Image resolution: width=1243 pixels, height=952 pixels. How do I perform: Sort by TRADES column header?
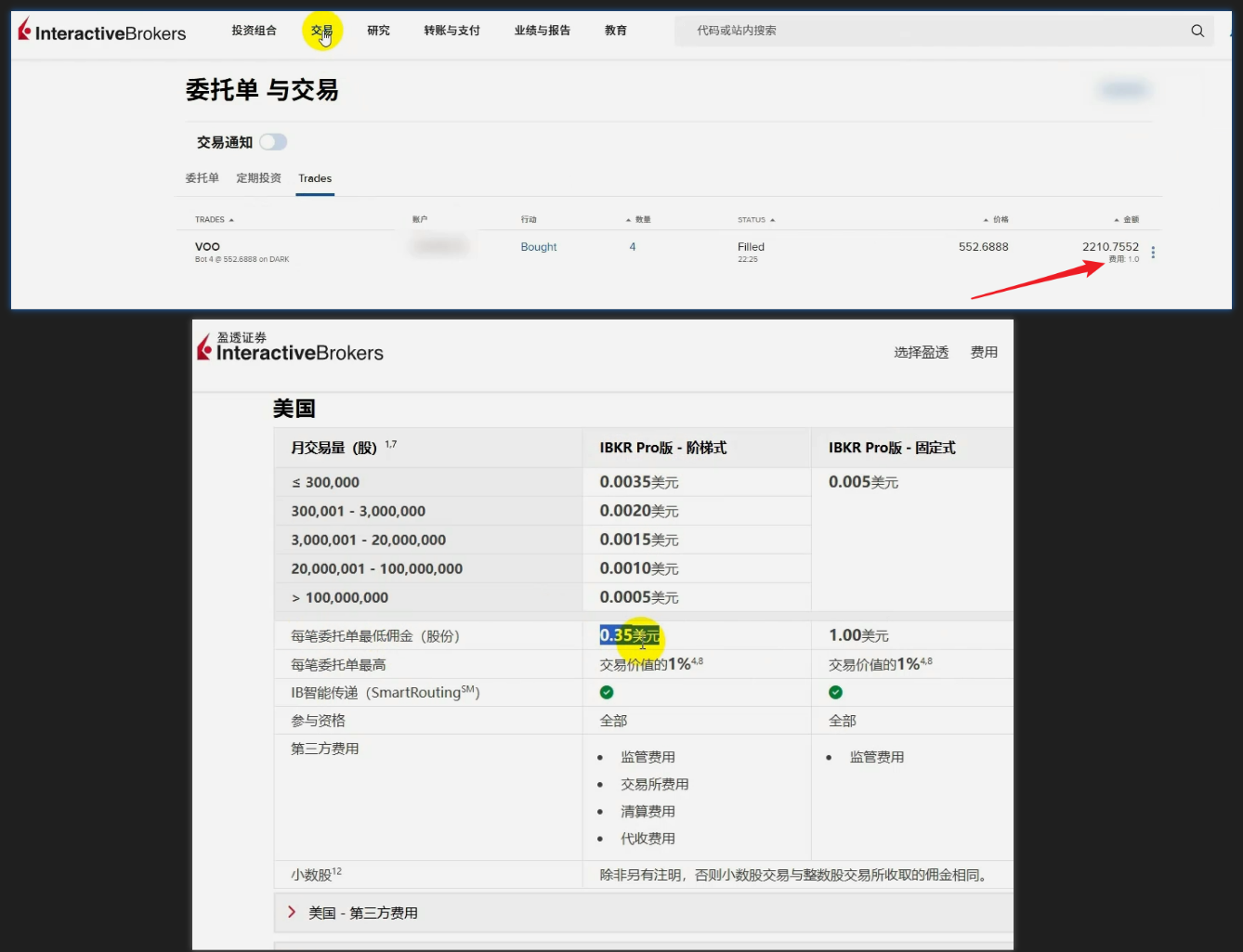pyautogui.click(x=214, y=220)
